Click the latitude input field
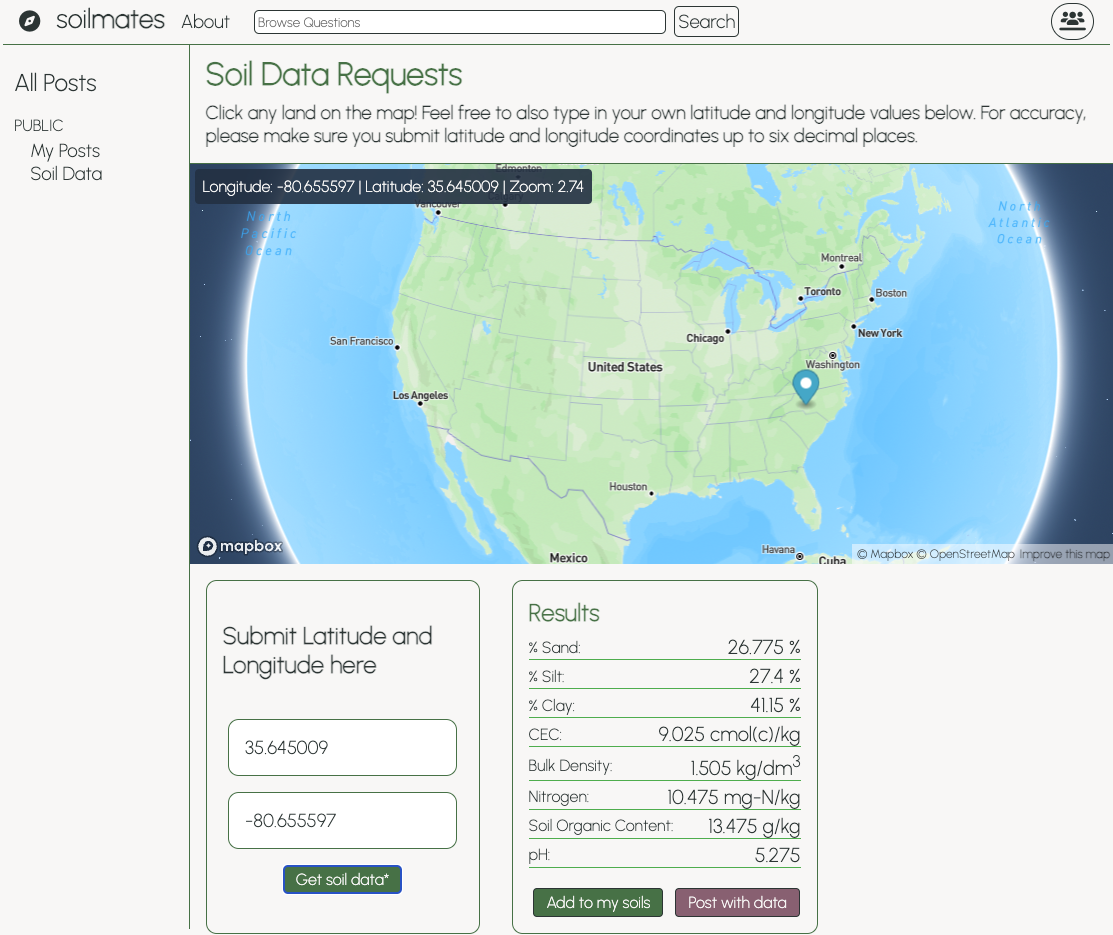1113x935 pixels. point(342,747)
